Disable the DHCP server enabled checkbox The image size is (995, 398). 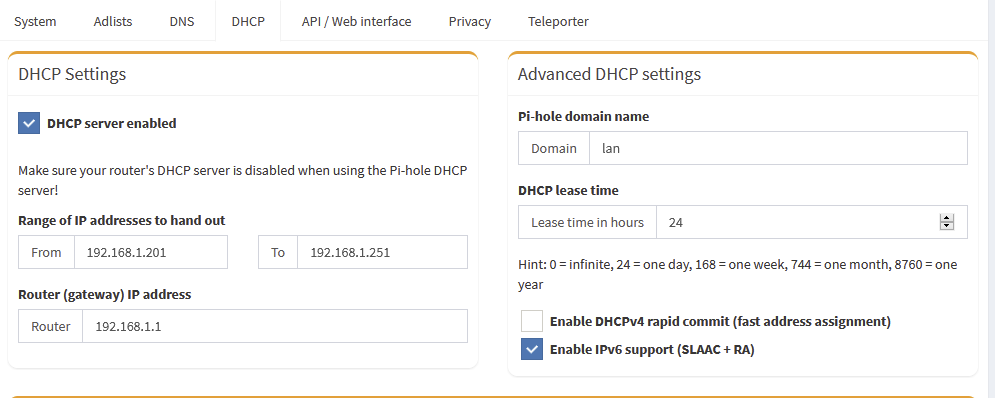click(29, 123)
